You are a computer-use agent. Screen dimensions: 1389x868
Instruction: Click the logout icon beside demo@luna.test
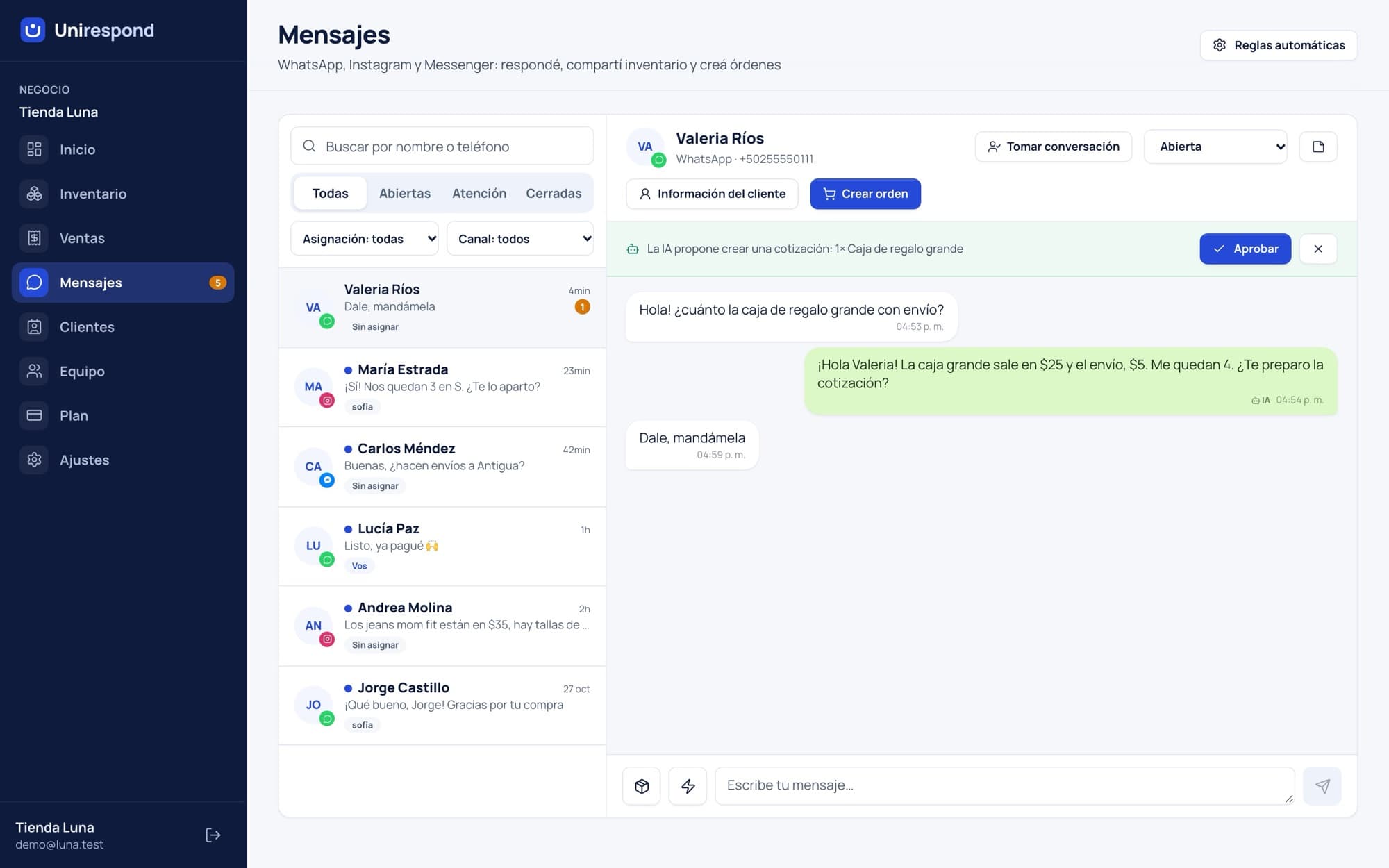tap(213, 835)
